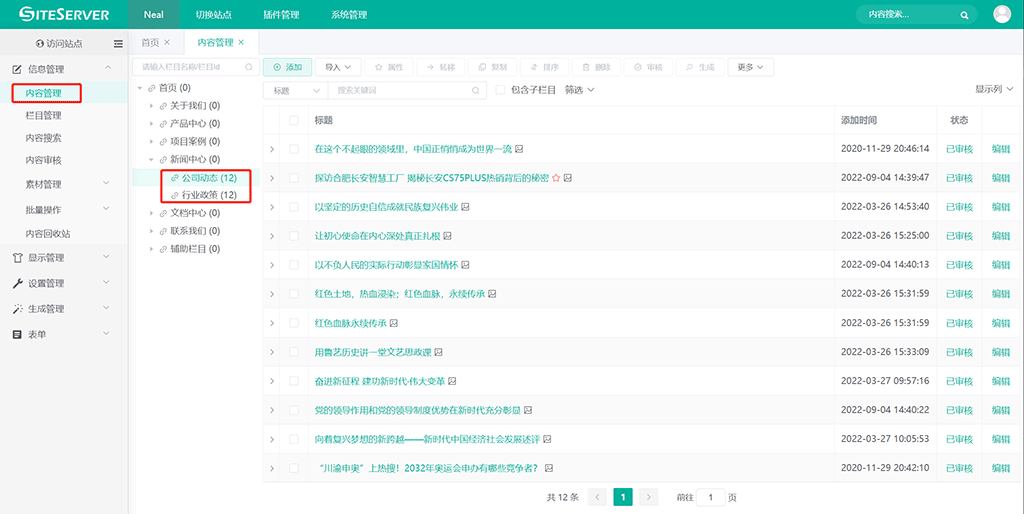Click the red star icon on CS75PLUS article
This screenshot has height=514, width=1024.
pyautogui.click(x=556, y=178)
